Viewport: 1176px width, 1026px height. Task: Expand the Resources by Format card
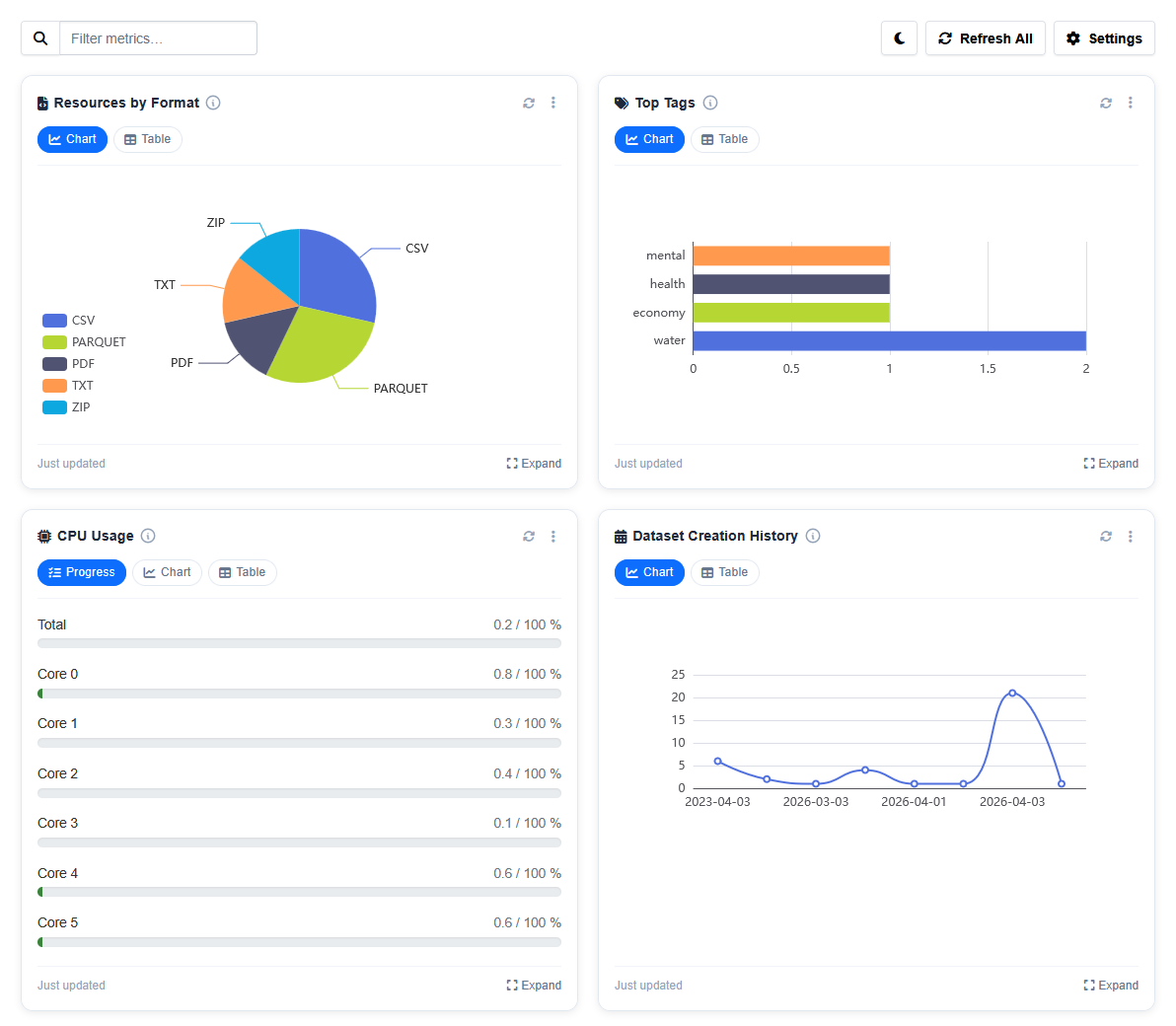click(x=534, y=463)
